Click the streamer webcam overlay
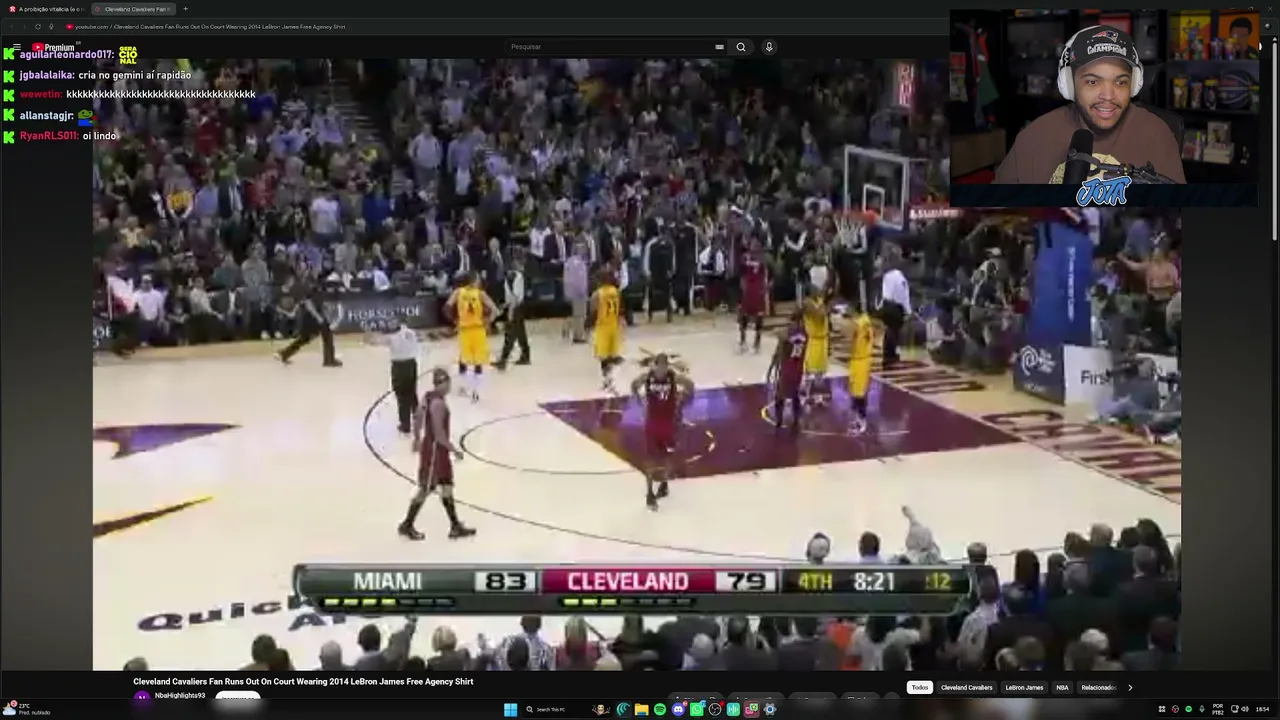1280x720 pixels. tap(1104, 108)
